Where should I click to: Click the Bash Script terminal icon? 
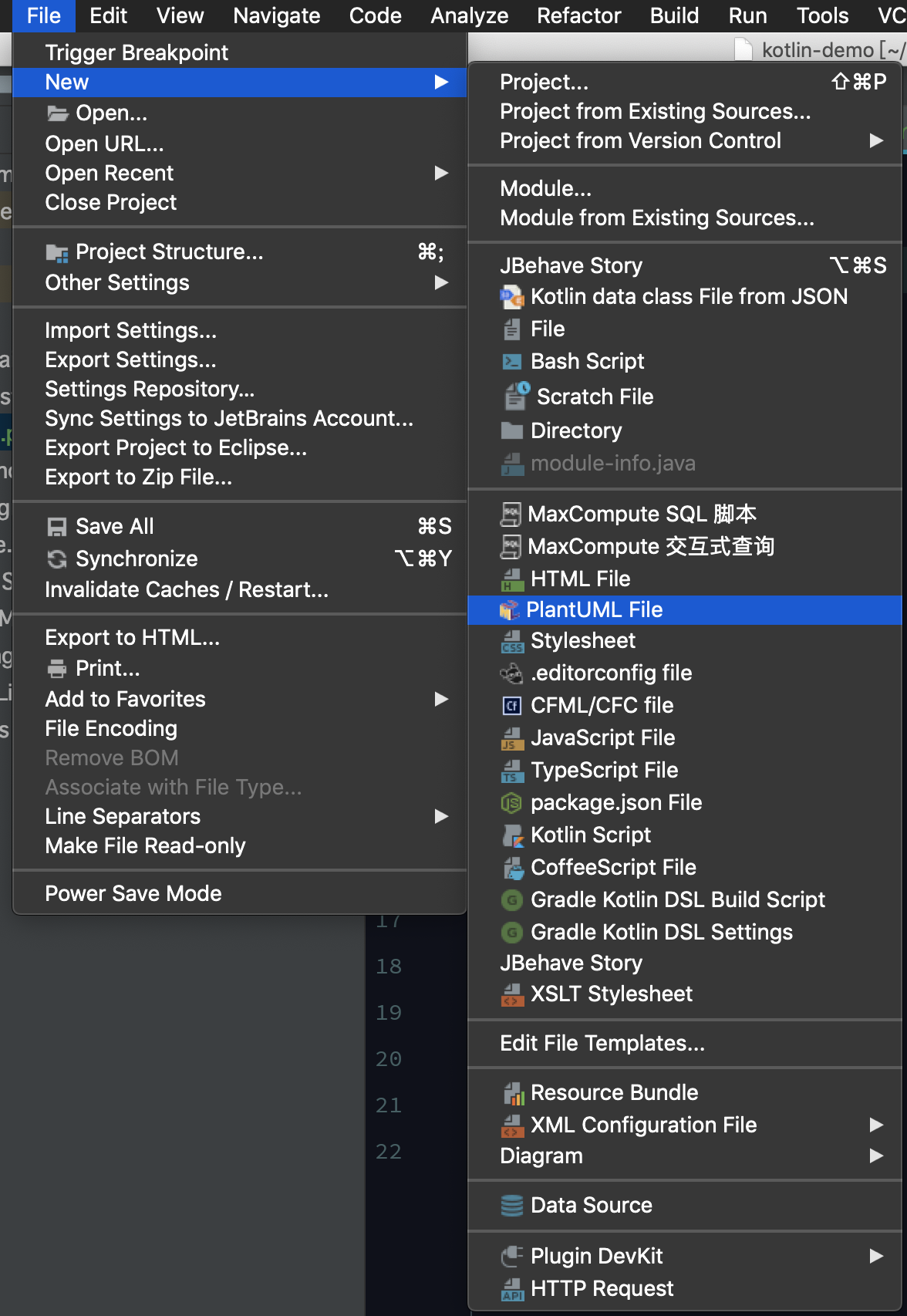click(511, 362)
